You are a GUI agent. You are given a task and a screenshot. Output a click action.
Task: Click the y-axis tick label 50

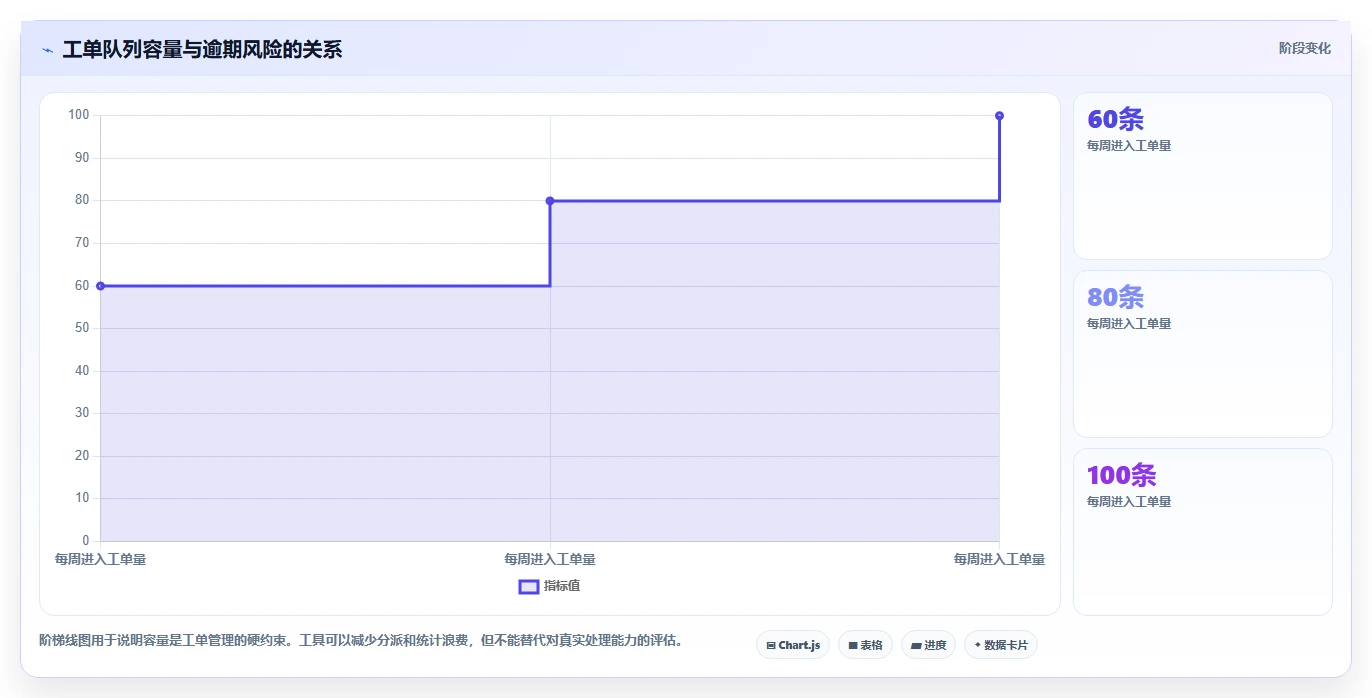click(x=82, y=328)
